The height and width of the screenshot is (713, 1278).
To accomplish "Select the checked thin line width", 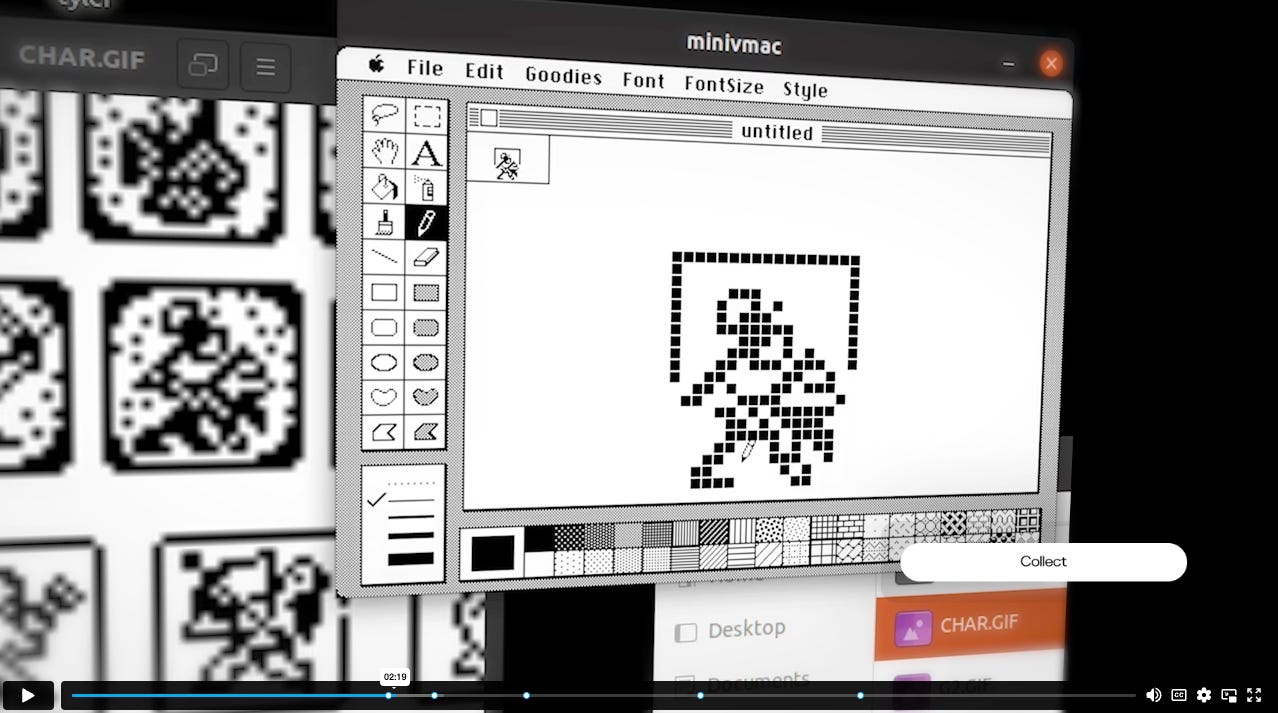I will click(x=411, y=500).
